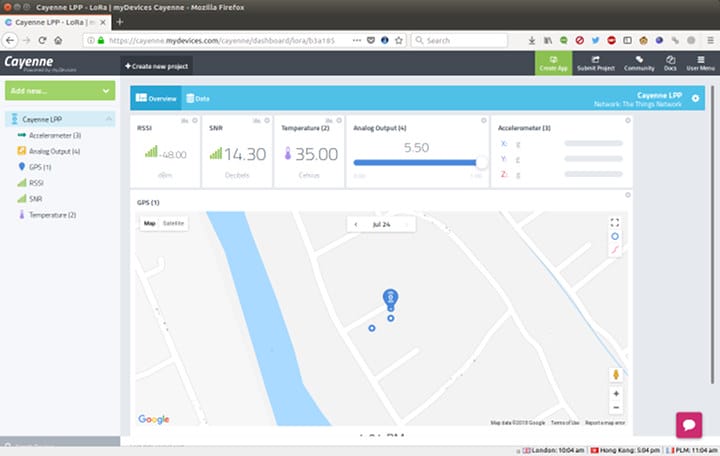Click Create new project button
The width and height of the screenshot is (720, 456).
[x=157, y=66]
